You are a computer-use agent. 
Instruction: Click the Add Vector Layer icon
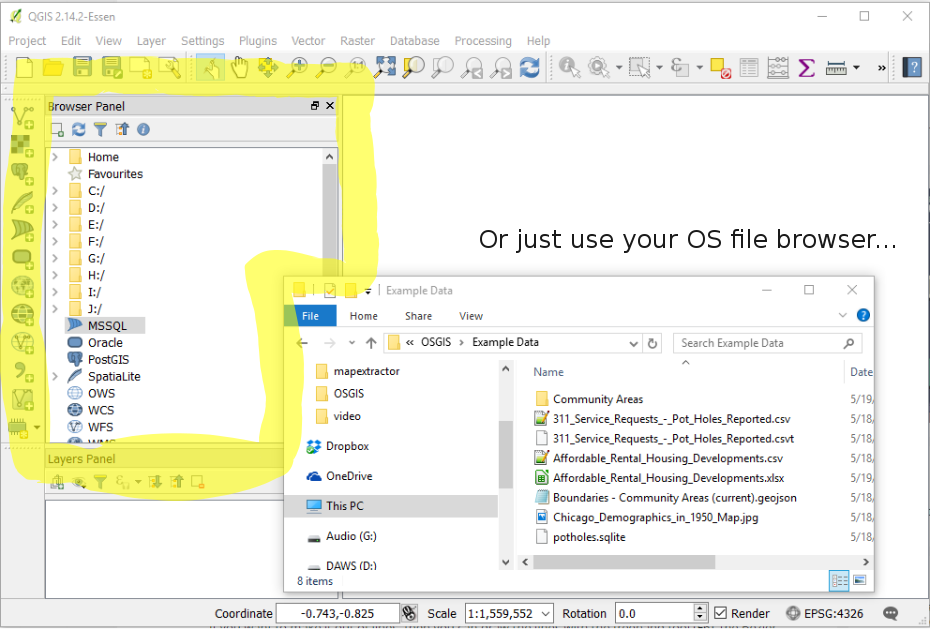(x=23, y=116)
